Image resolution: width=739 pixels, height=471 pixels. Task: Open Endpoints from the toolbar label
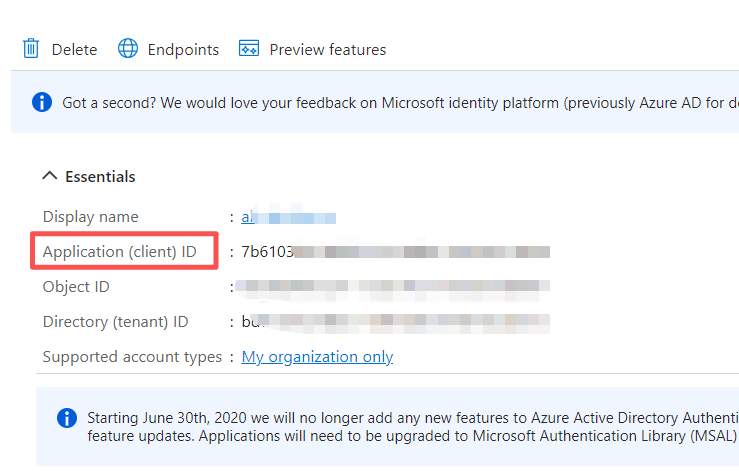pyautogui.click(x=183, y=50)
